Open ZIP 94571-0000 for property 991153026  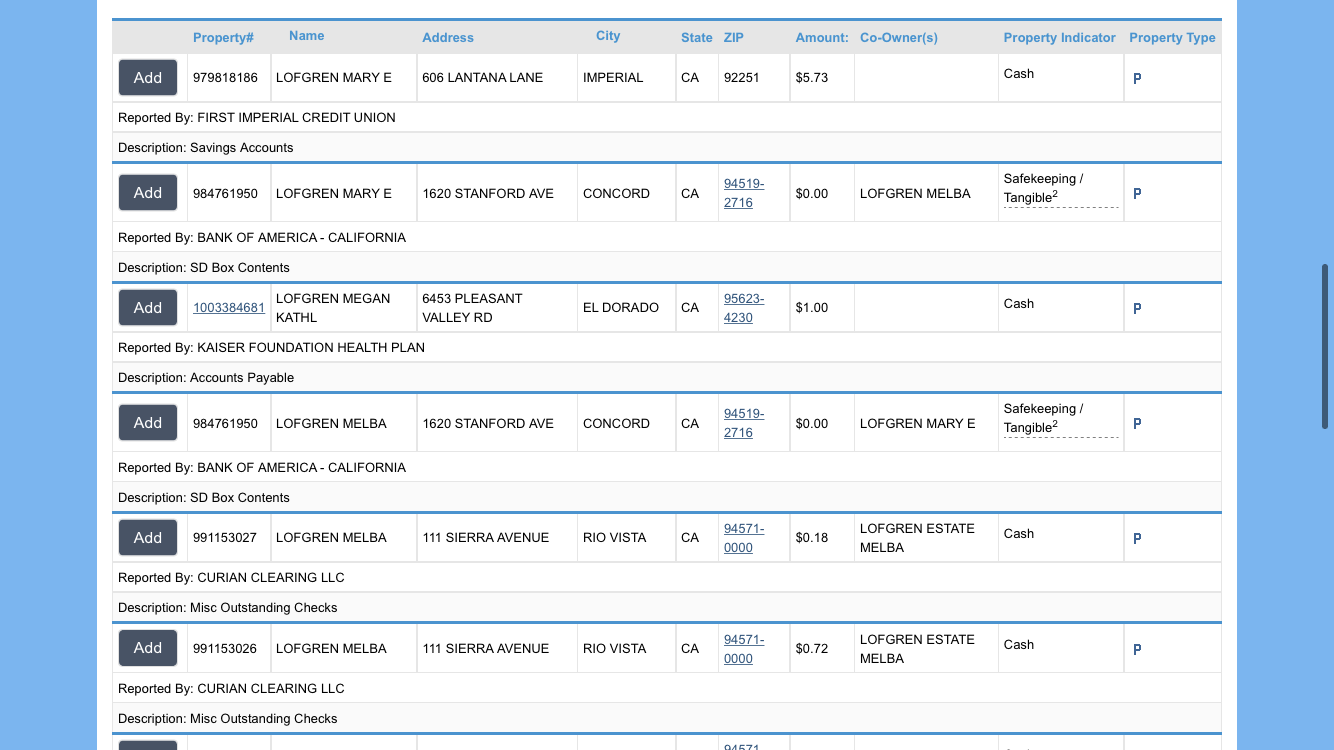[744, 648]
